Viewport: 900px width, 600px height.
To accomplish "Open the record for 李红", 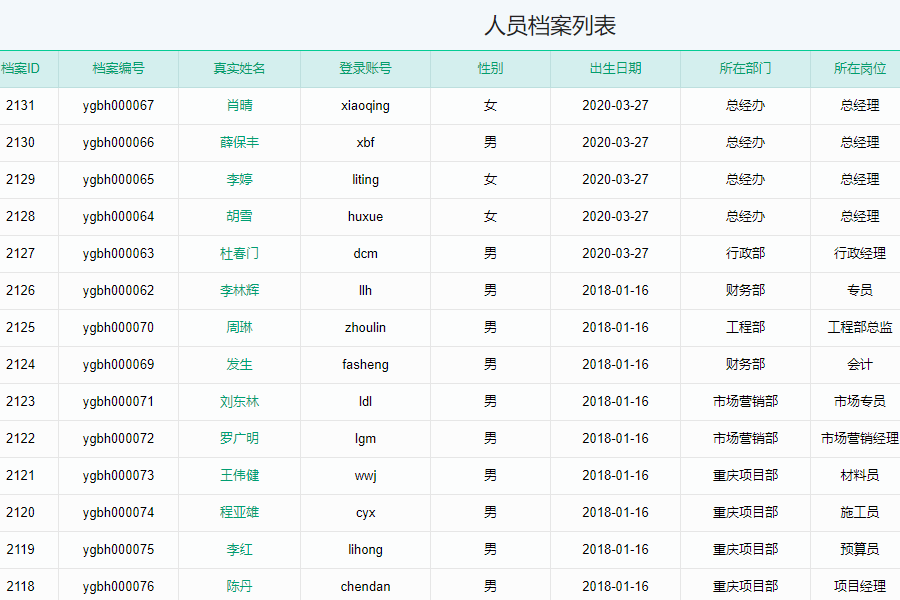I will 239,550.
